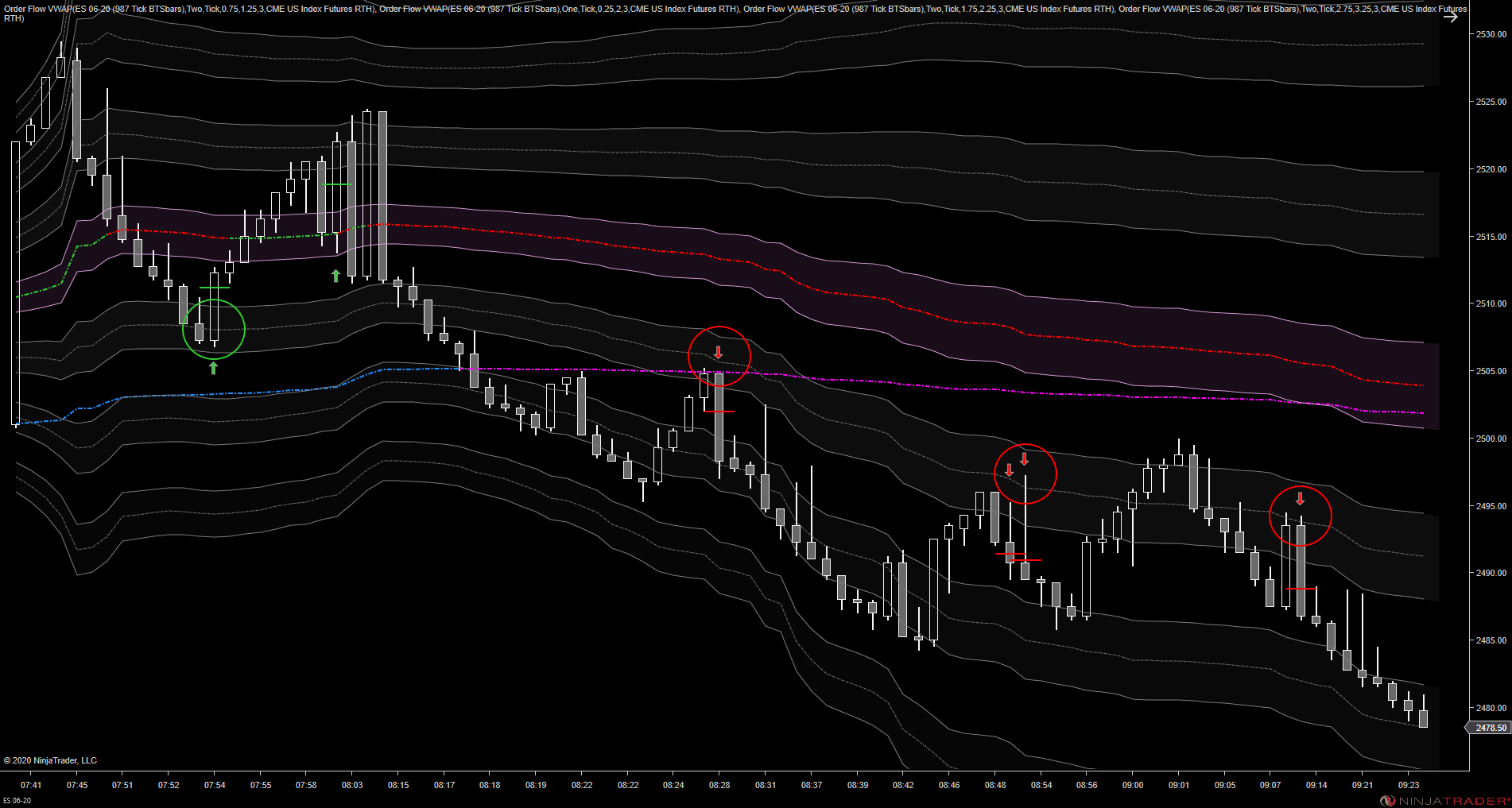The width and height of the screenshot is (1512, 808).
Task: Click the 08:46 time axis label
Action: click(x=949, y=785)
